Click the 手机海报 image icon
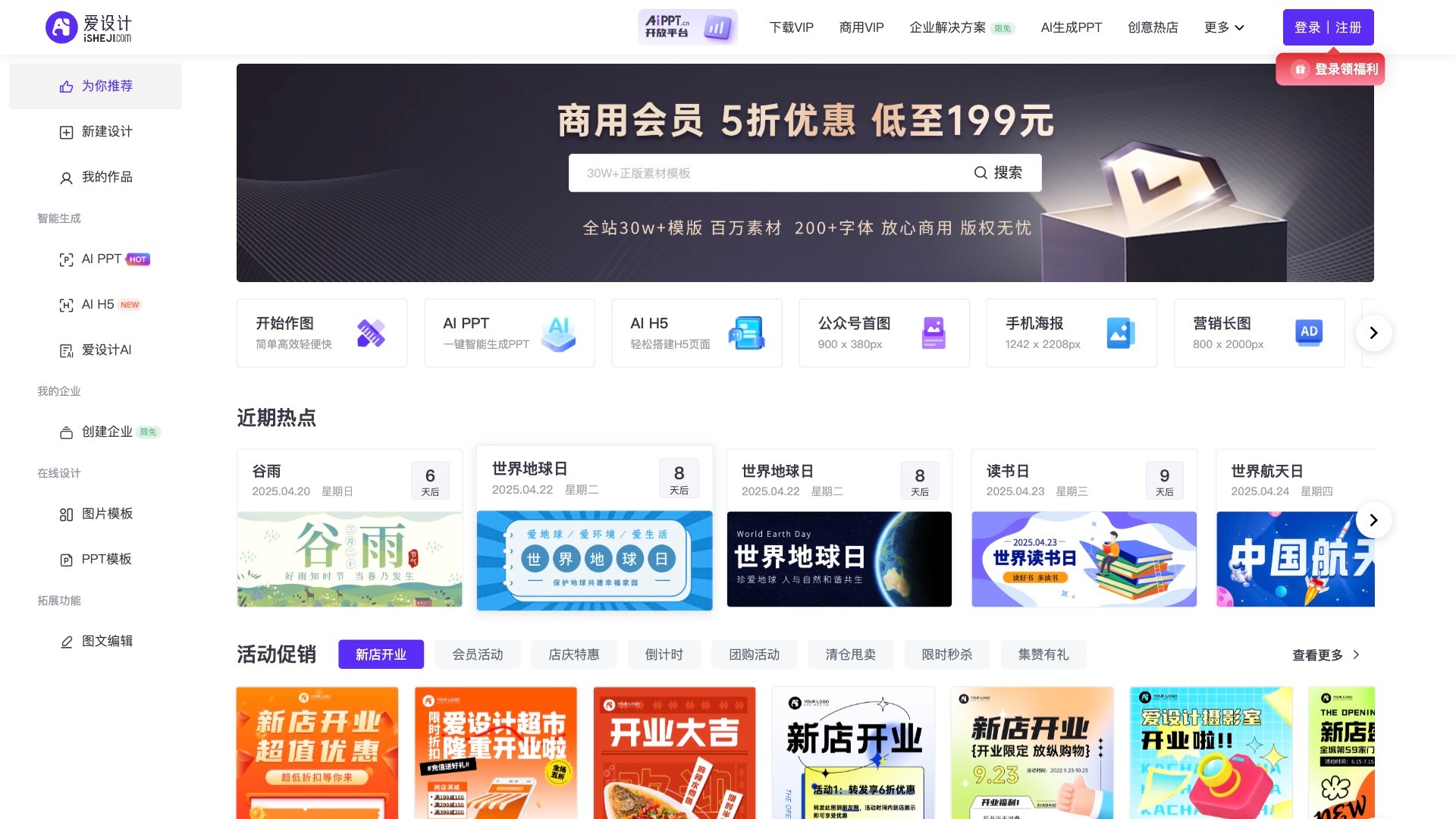Viewport: 1456px width, 819px height. [x=1121, y=332]
